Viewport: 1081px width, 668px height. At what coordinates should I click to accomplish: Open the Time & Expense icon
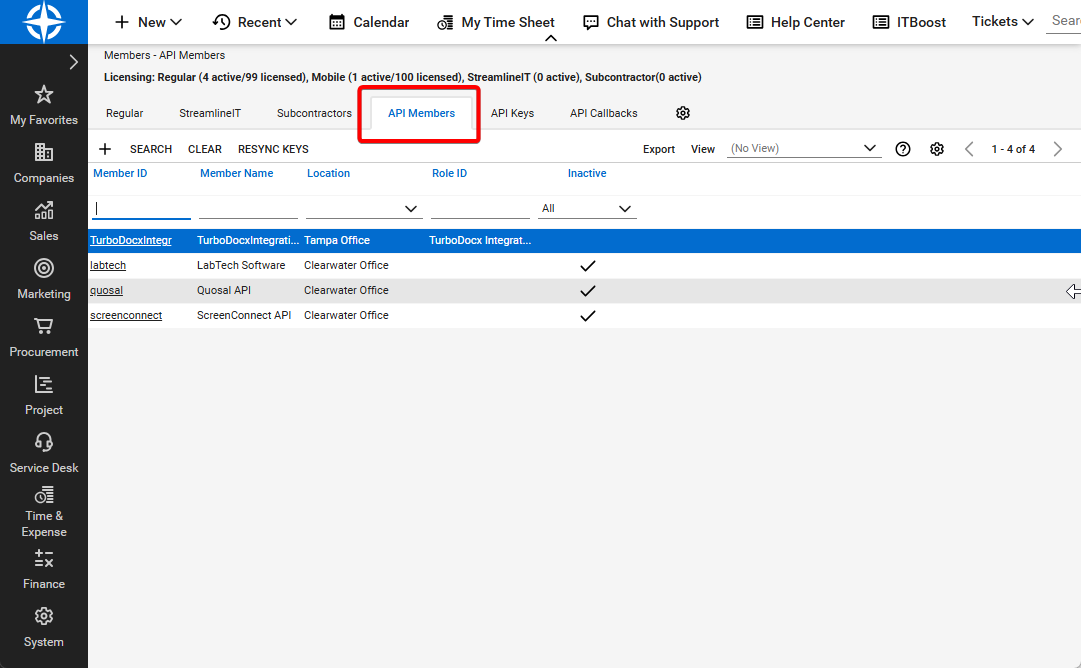pos(43,495)
